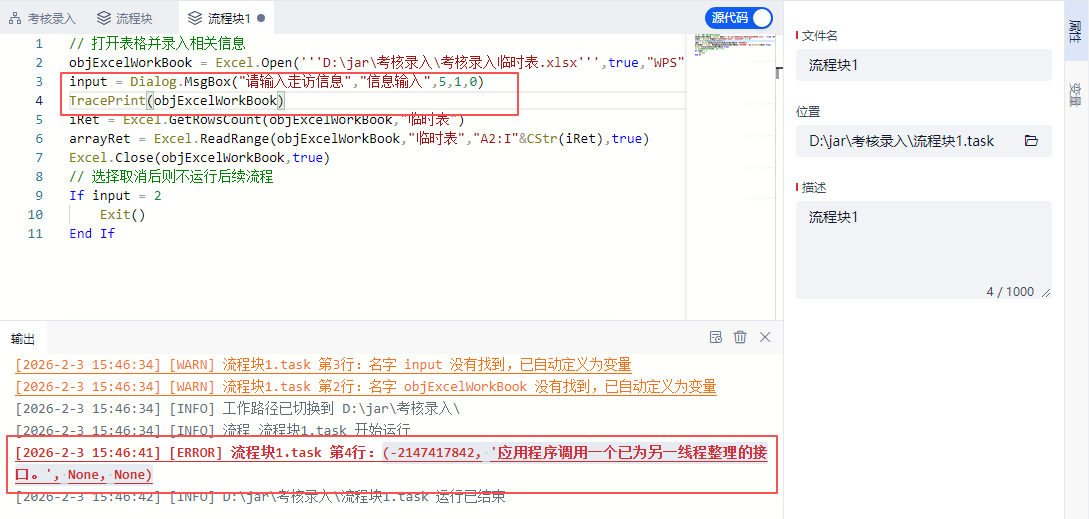Click the INFO log 开始运行 entry
This screenshot has height=519, width=1089.
(x=213, y=429)
